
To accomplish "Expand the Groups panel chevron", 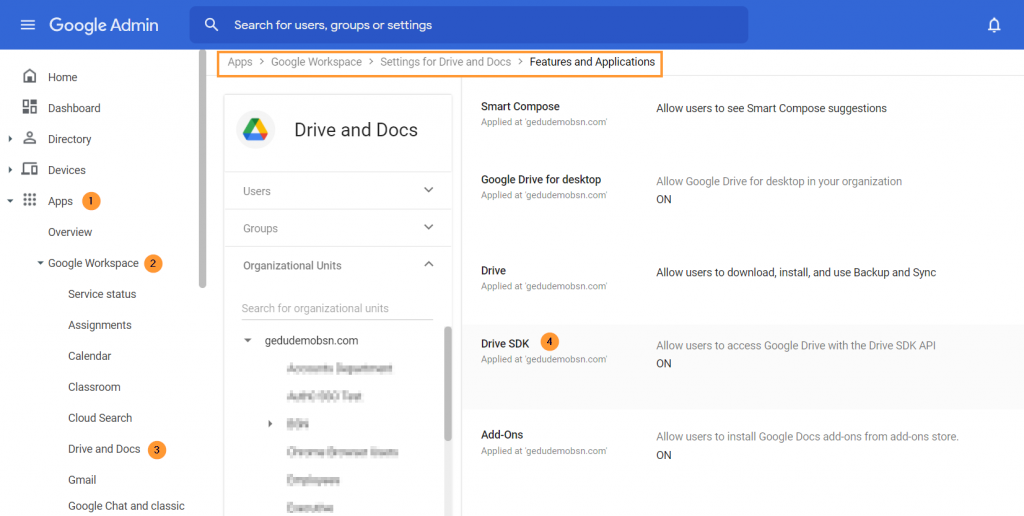I will pyautogui.click(x=428, y=227).
